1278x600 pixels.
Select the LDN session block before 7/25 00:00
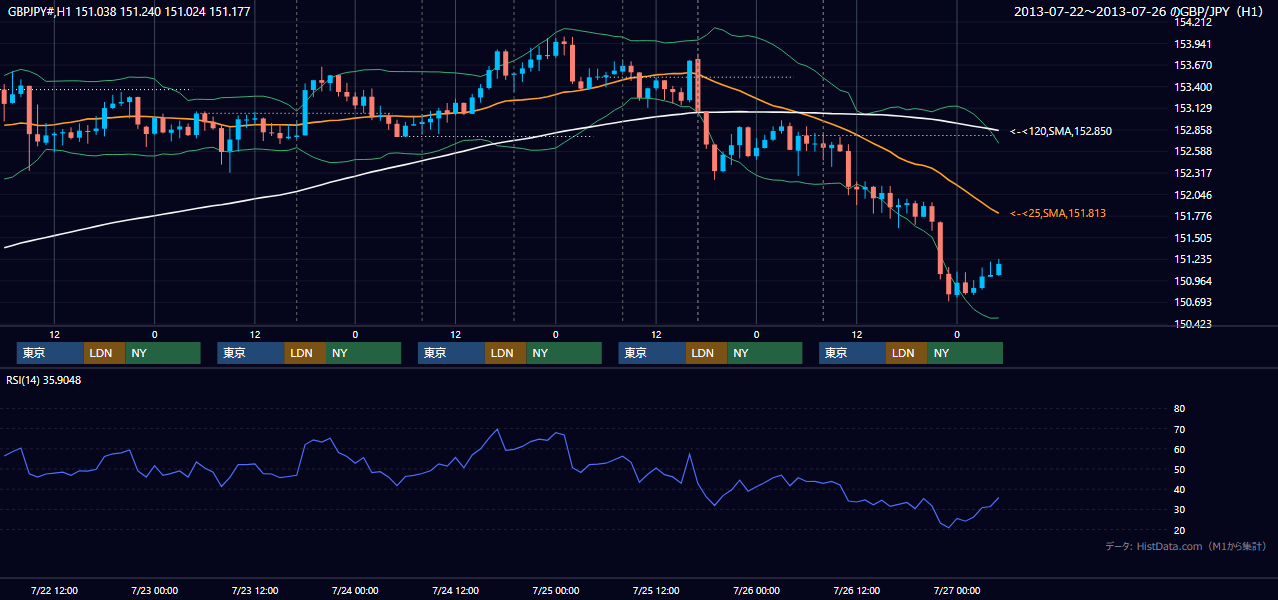(506, 353)
